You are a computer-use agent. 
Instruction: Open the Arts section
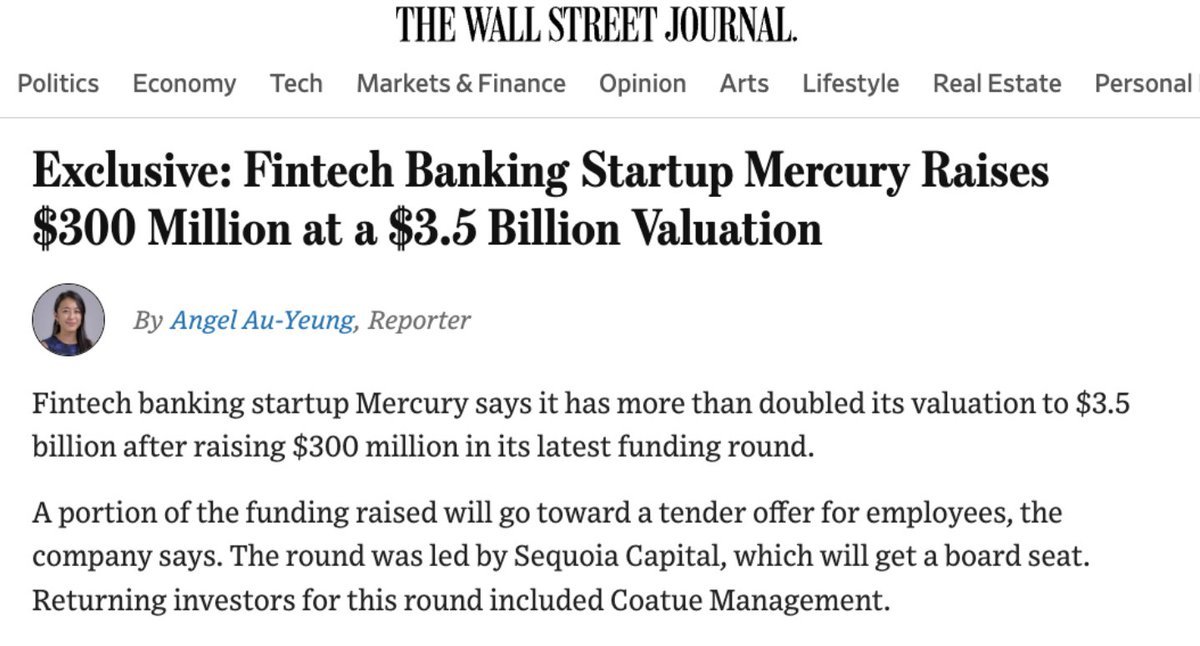tap(744, 84)
